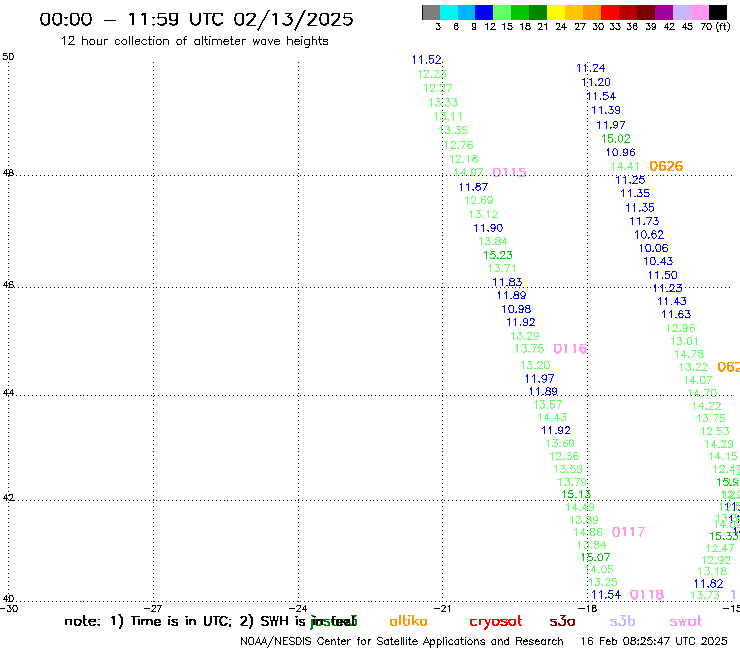Click the cryosat satellite legend label

(x=496, y=622)
